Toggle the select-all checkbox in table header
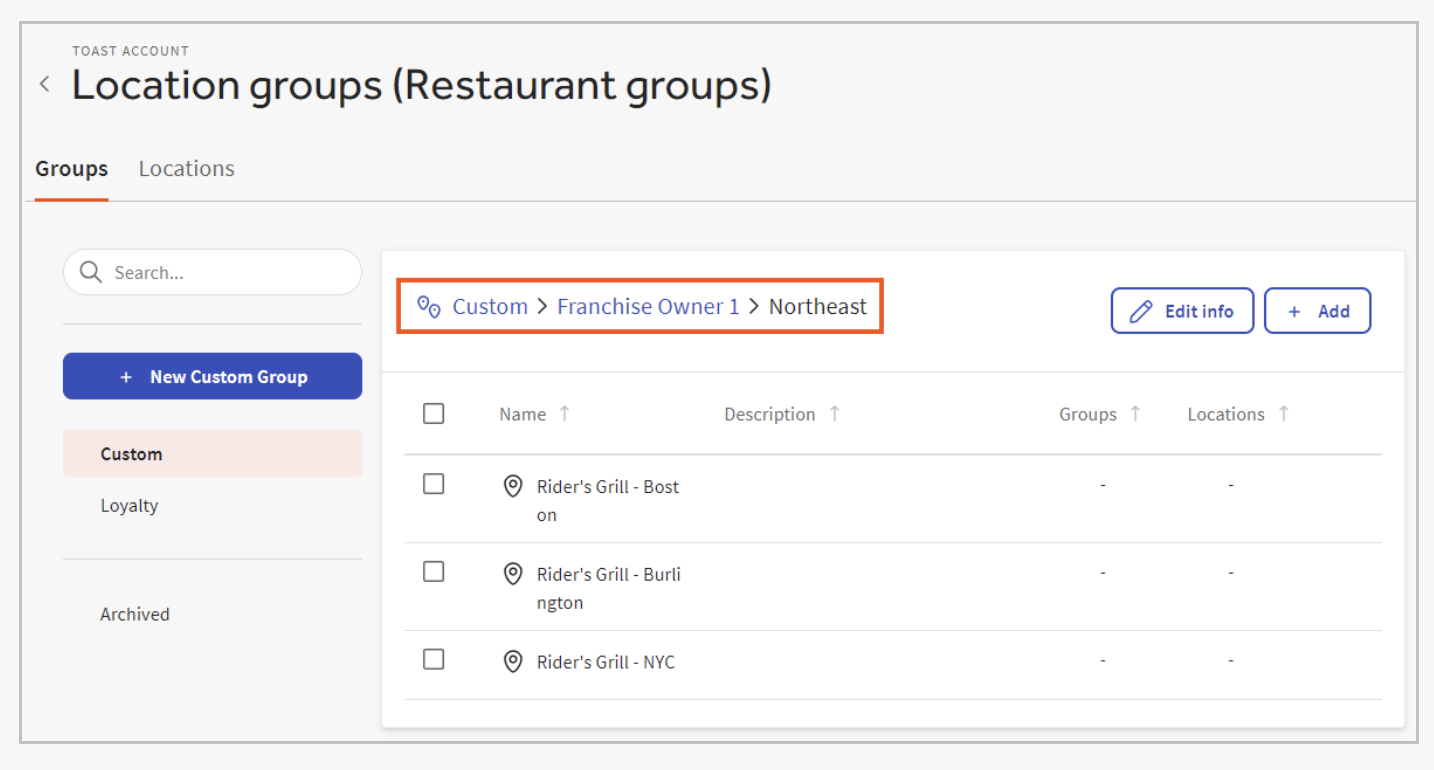 click(434, 414)
